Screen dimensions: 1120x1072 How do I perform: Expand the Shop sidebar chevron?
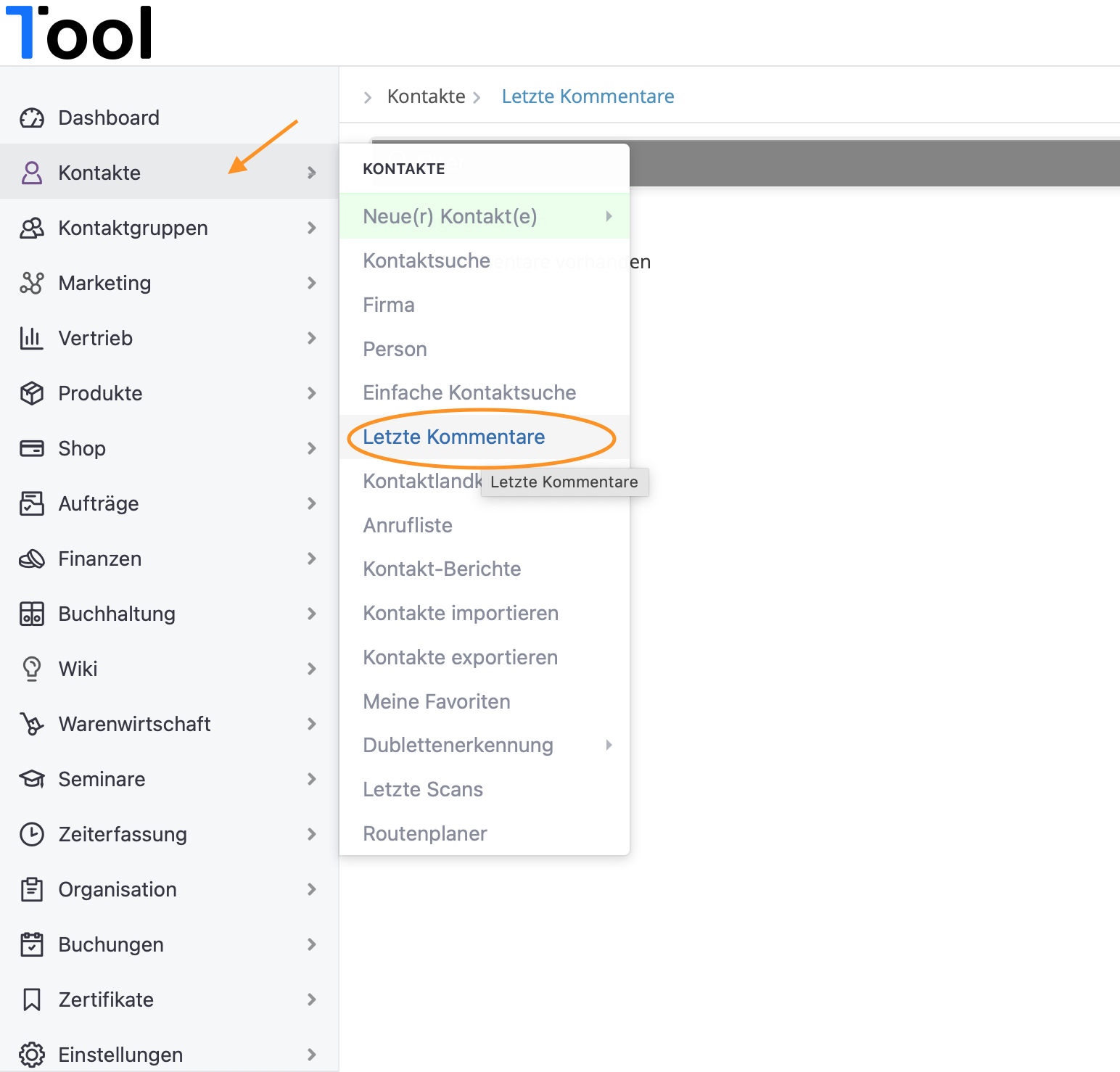312,448
